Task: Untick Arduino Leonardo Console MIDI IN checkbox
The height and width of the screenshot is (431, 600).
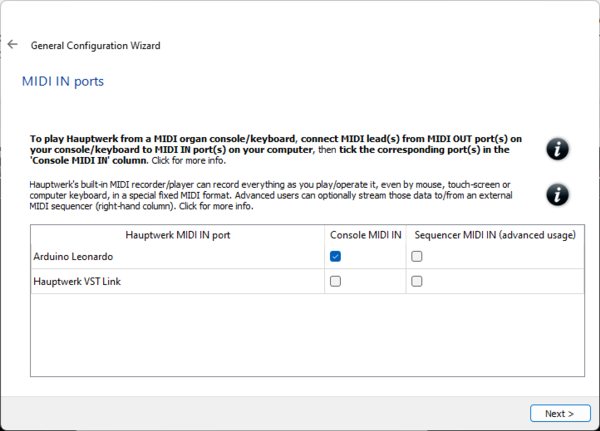Action: pyautogui.click(x=335, y=256)
